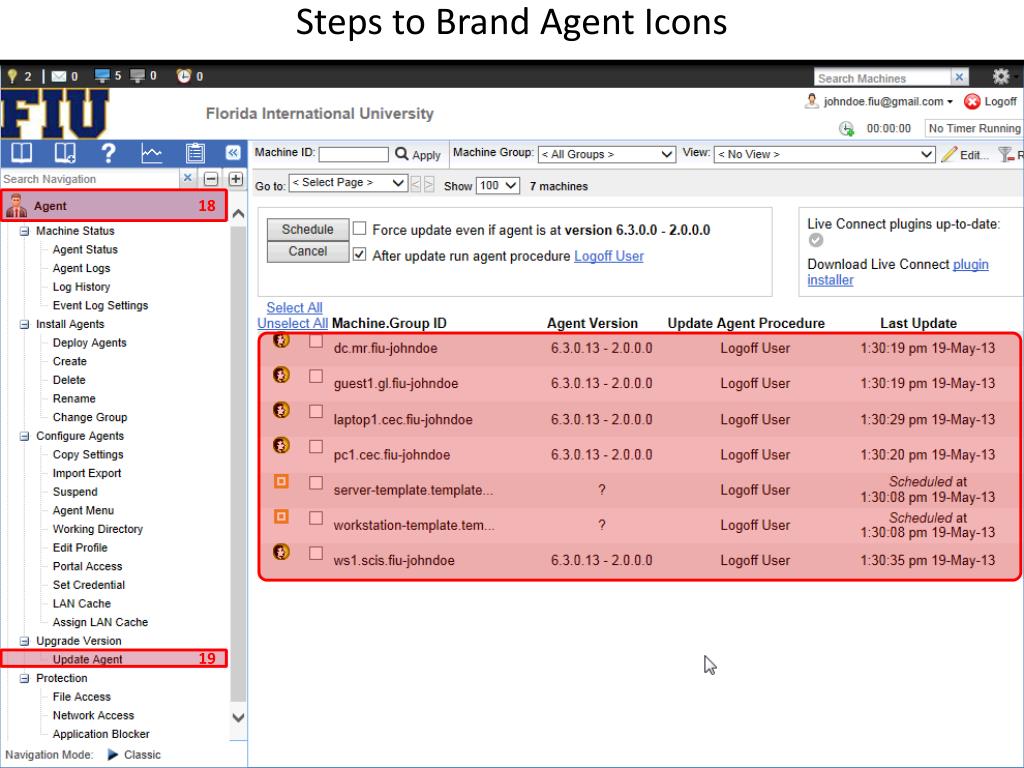
Task: Open the Agent module in navigation
Action: coord(114,206)
